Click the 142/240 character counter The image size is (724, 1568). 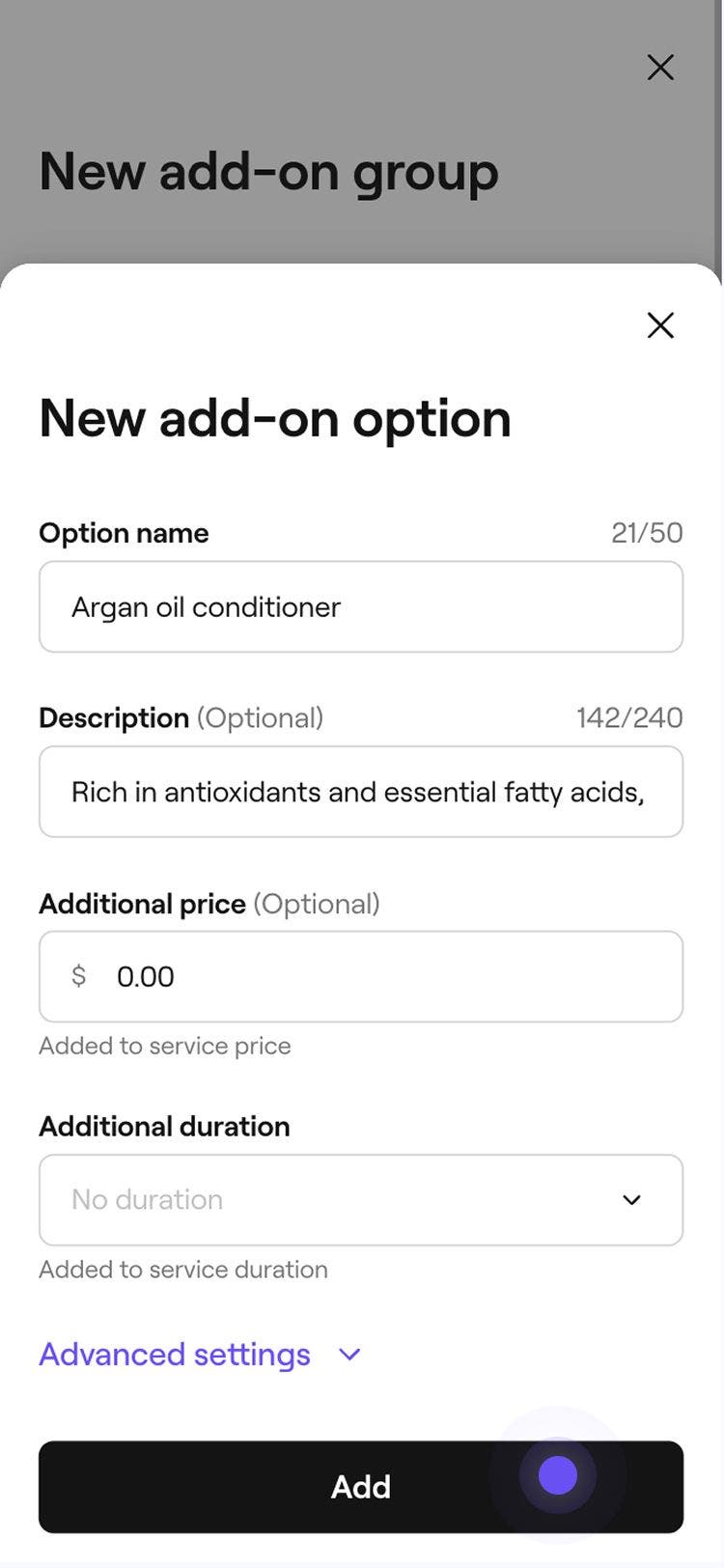629,718
